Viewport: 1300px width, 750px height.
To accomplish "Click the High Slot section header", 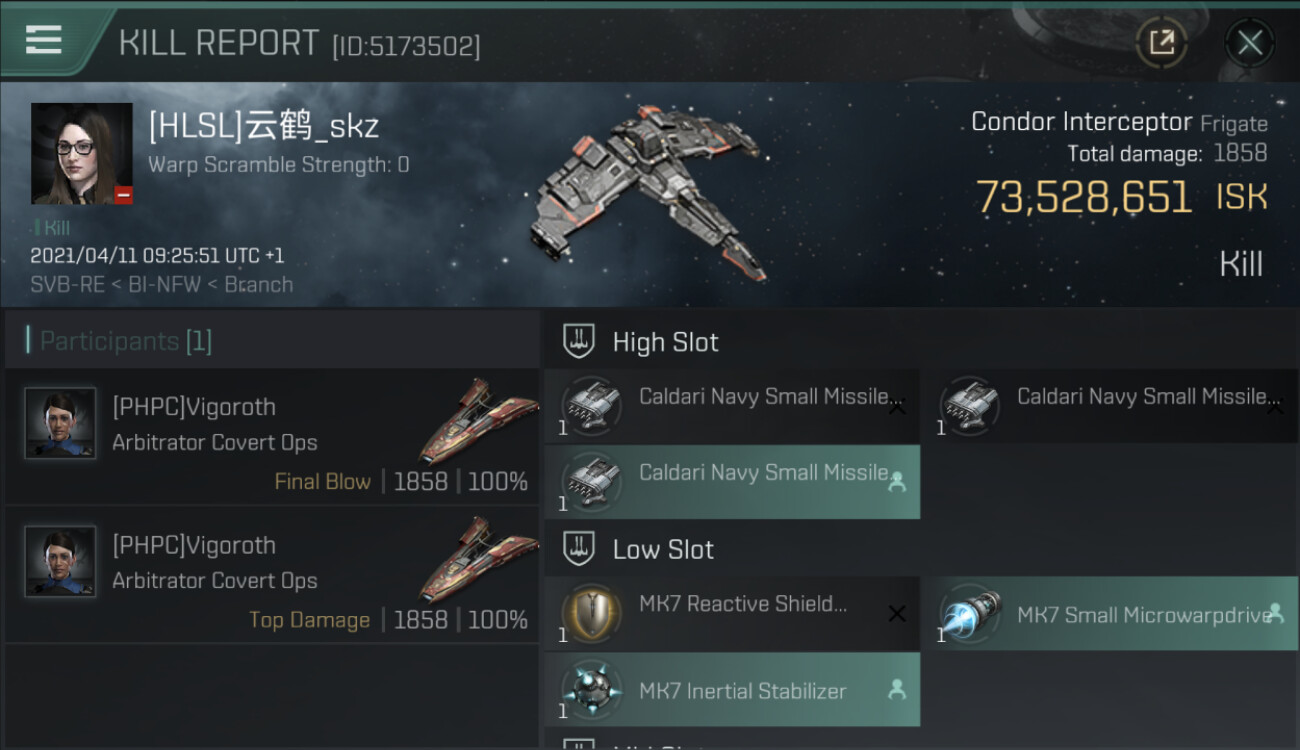I will [x=665, y=342].
